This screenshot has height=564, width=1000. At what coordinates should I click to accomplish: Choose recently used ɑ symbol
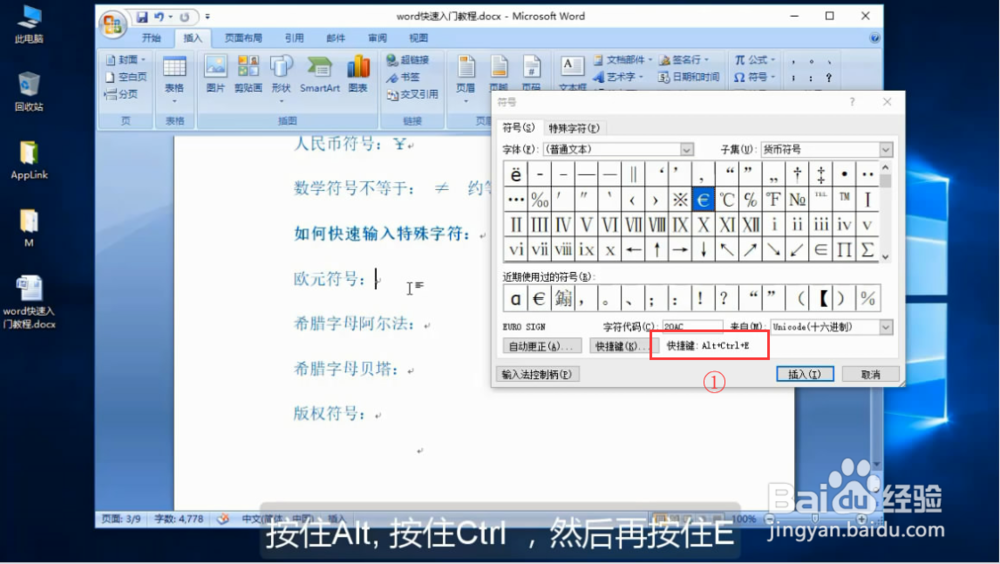pyautogui.click(x=515, y=298)
